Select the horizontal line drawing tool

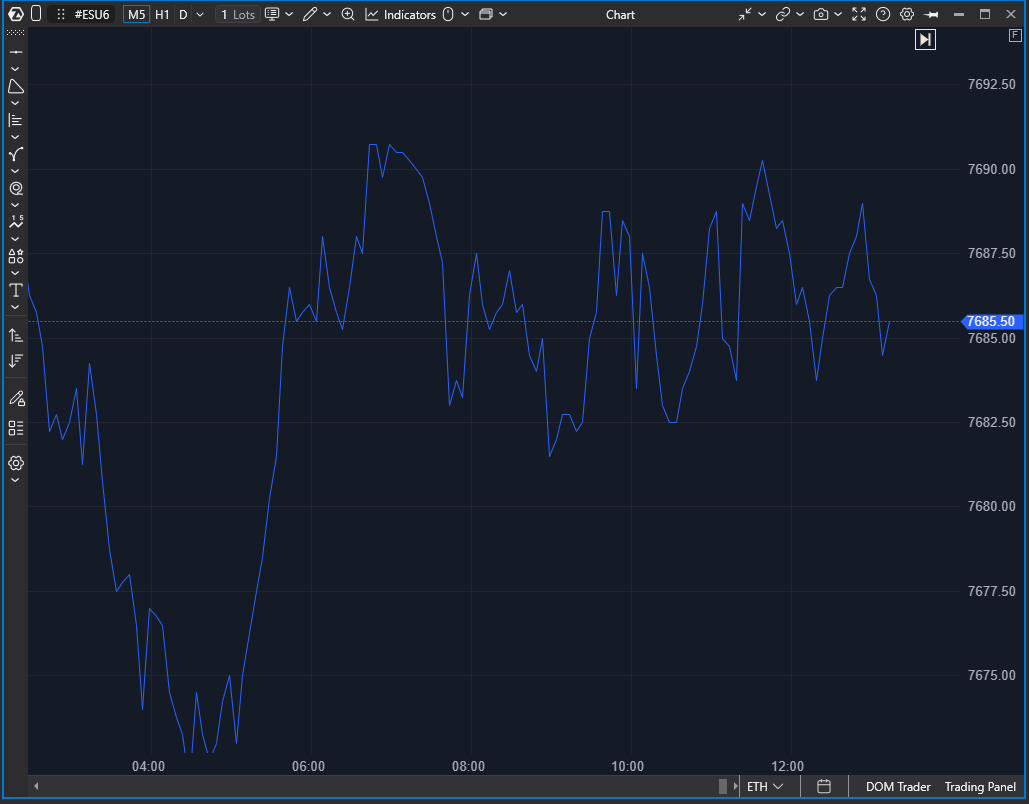16,52
